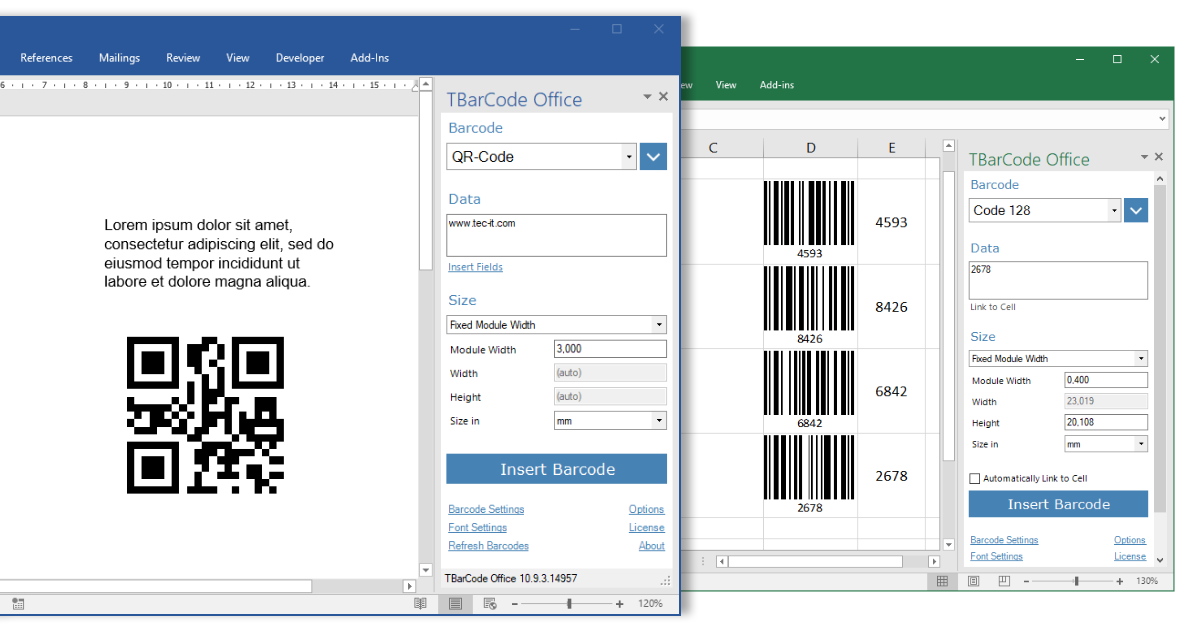Select Normal view in Excel status bar
Image resolution: width=1200 pixels, height=630 pixels.
click(x=942, y=580)
